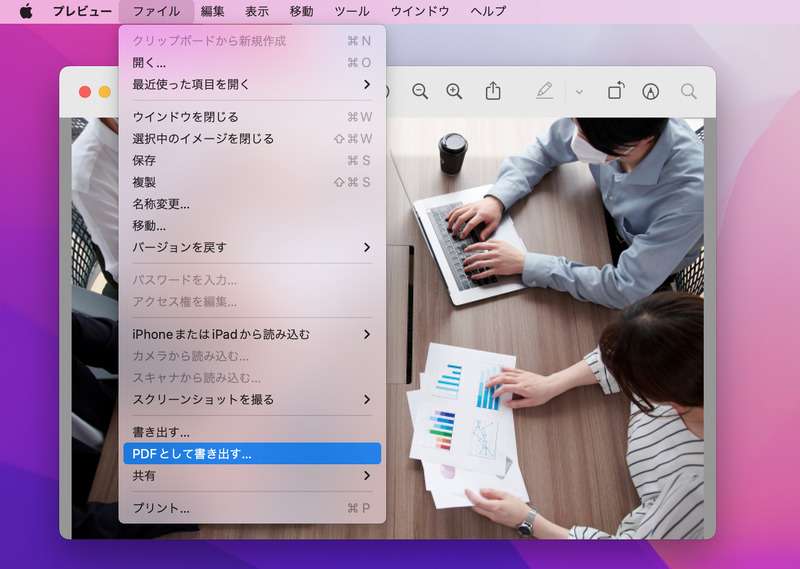Select 移動... in the file menu

[252, 226]
